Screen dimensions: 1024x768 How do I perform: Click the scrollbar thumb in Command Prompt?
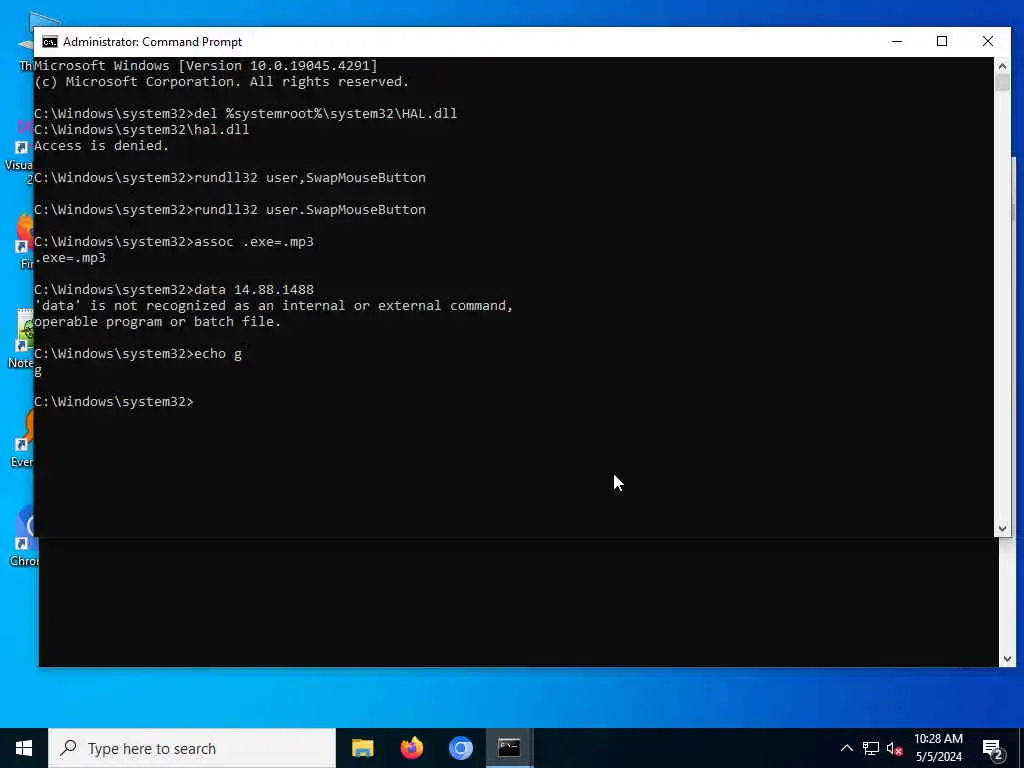(1002, 83)
